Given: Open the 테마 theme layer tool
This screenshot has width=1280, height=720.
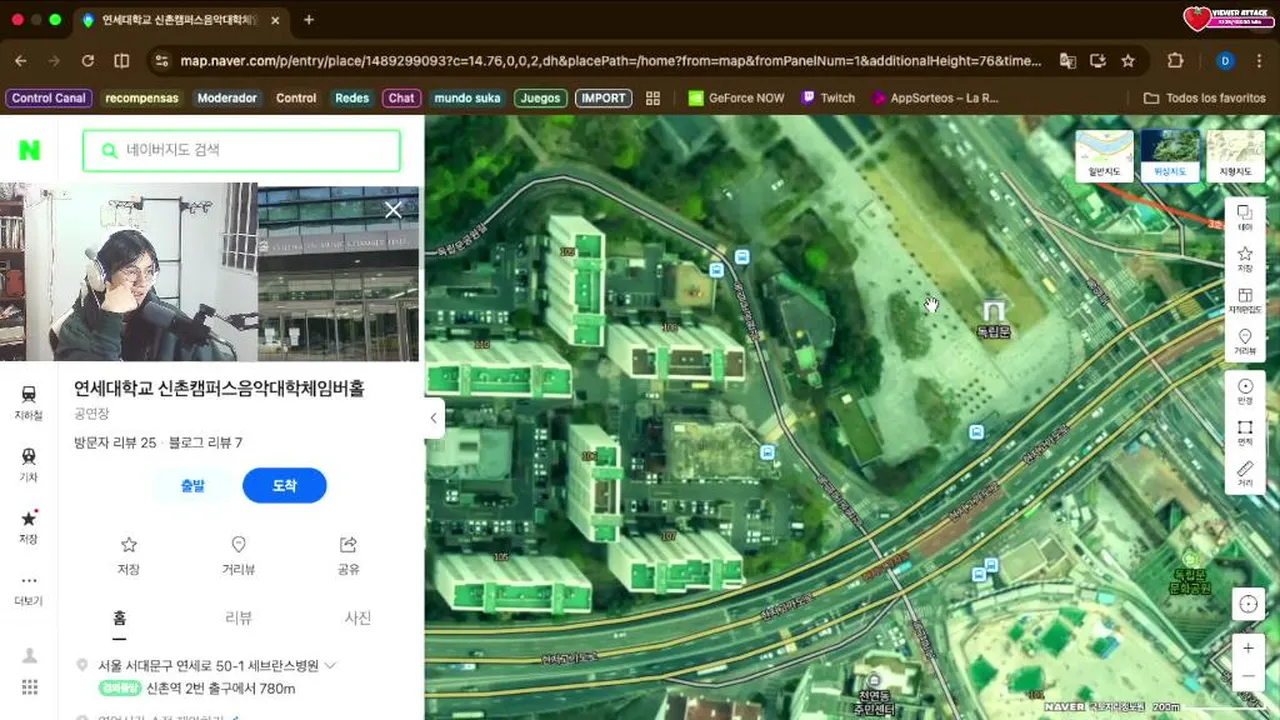Looking at the screenshot, I should pos(1245,218).
